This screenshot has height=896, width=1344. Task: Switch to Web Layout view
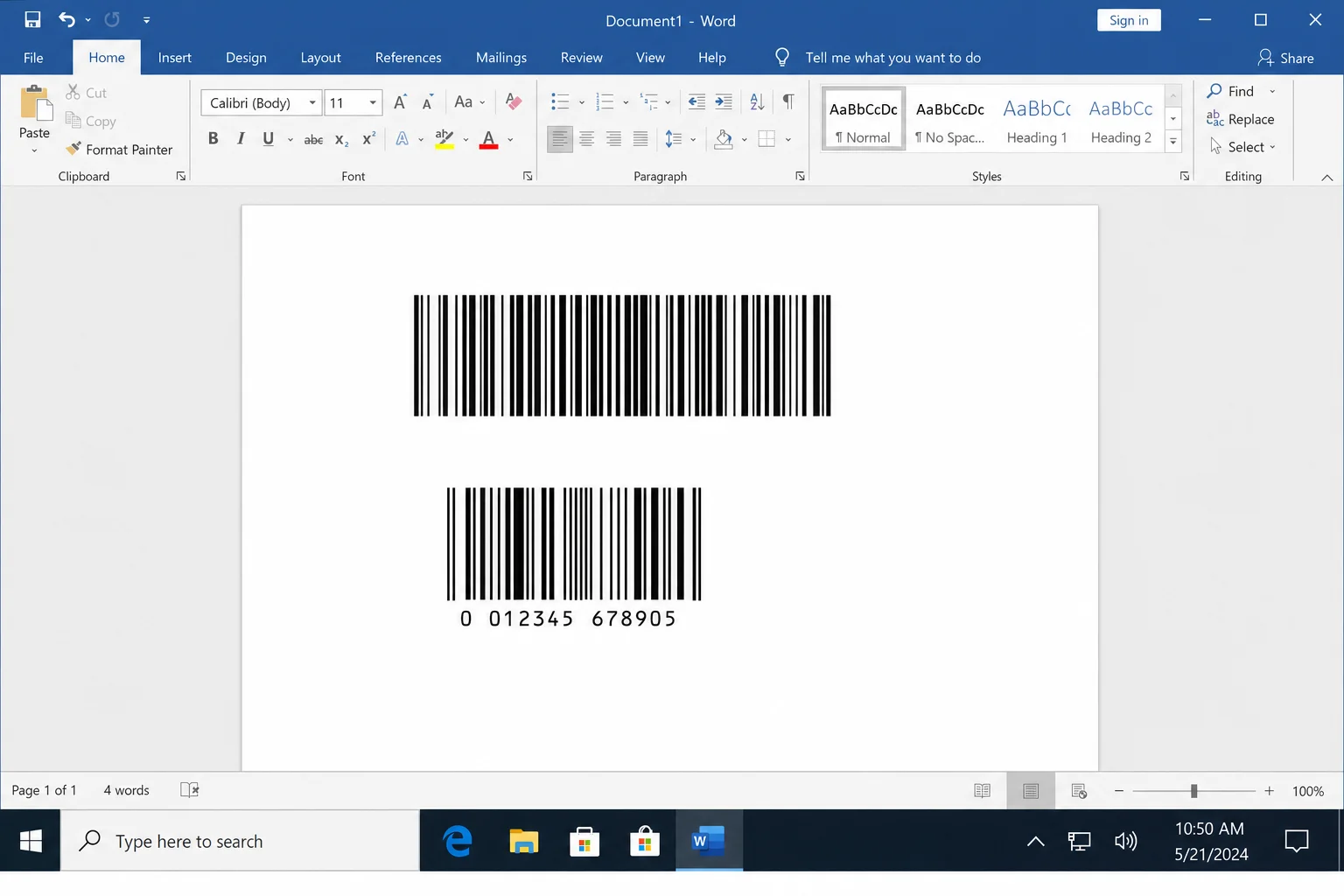(1079, 791)
